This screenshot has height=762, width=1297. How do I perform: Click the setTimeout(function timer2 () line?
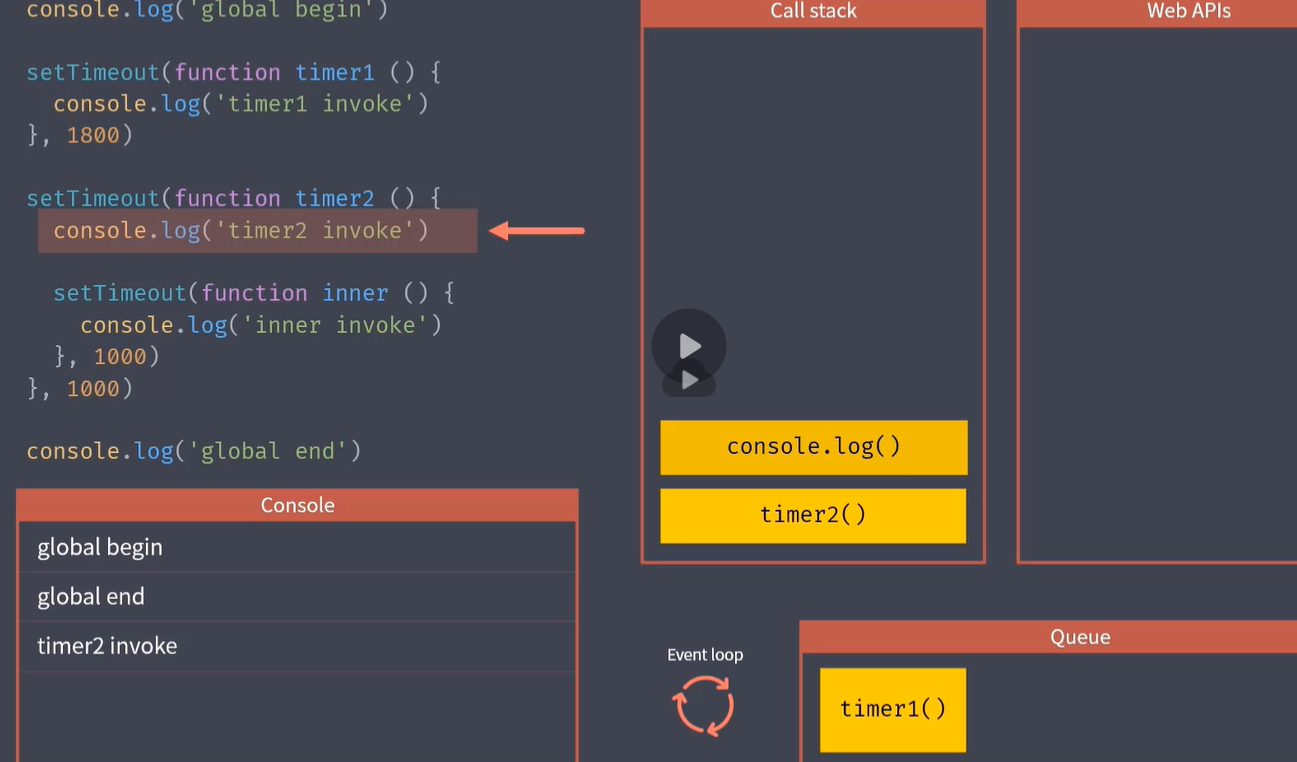click(234, 198)
